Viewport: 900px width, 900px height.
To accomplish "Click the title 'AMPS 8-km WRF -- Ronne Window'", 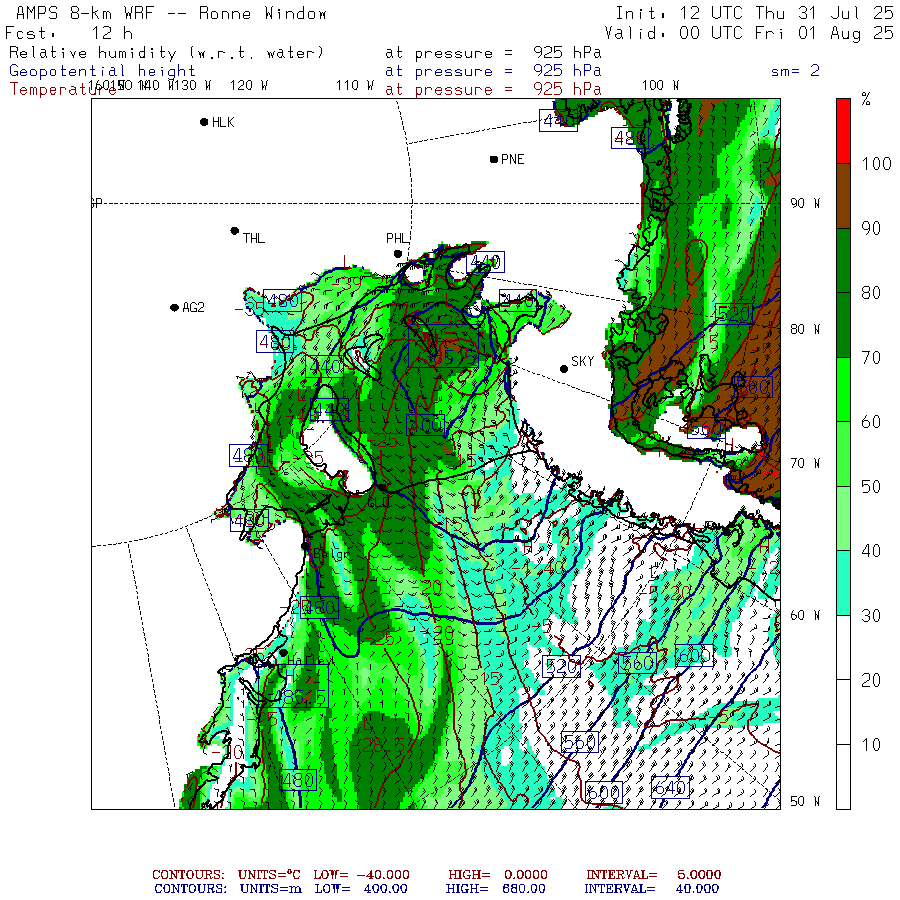I will pos(170,13).
